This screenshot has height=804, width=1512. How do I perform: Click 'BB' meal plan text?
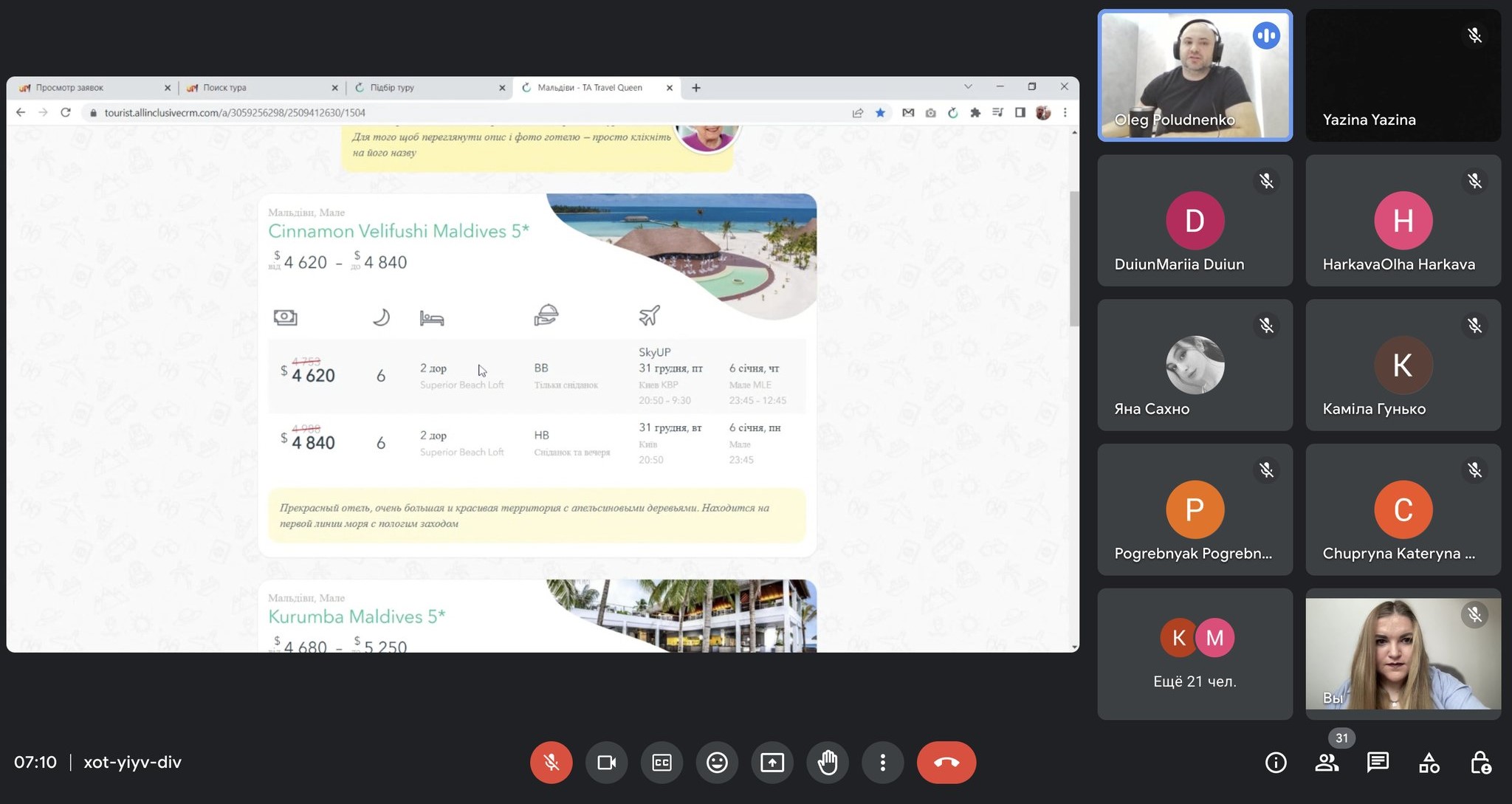[541, 368]
